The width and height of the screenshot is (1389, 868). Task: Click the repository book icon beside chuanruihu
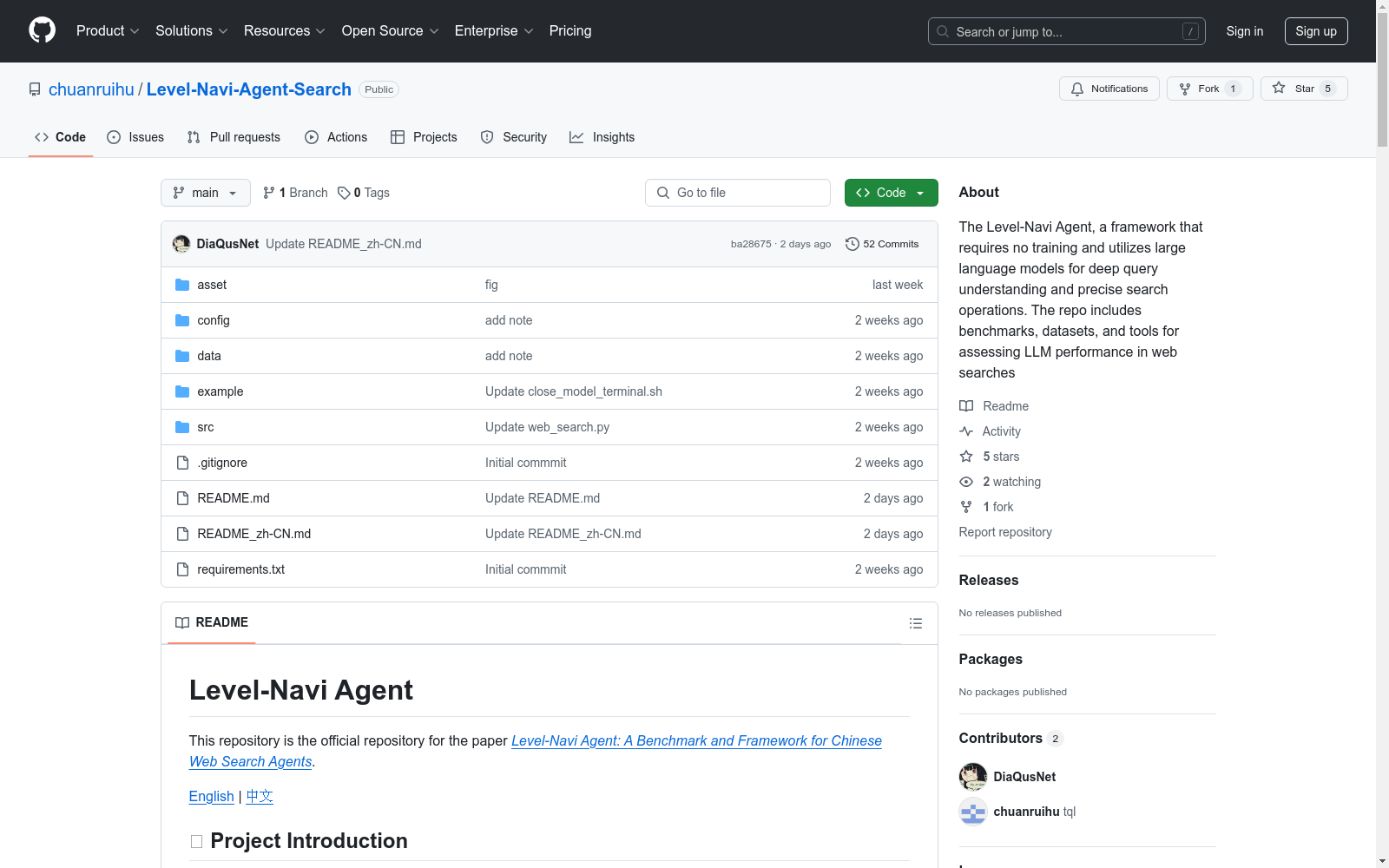35,89
